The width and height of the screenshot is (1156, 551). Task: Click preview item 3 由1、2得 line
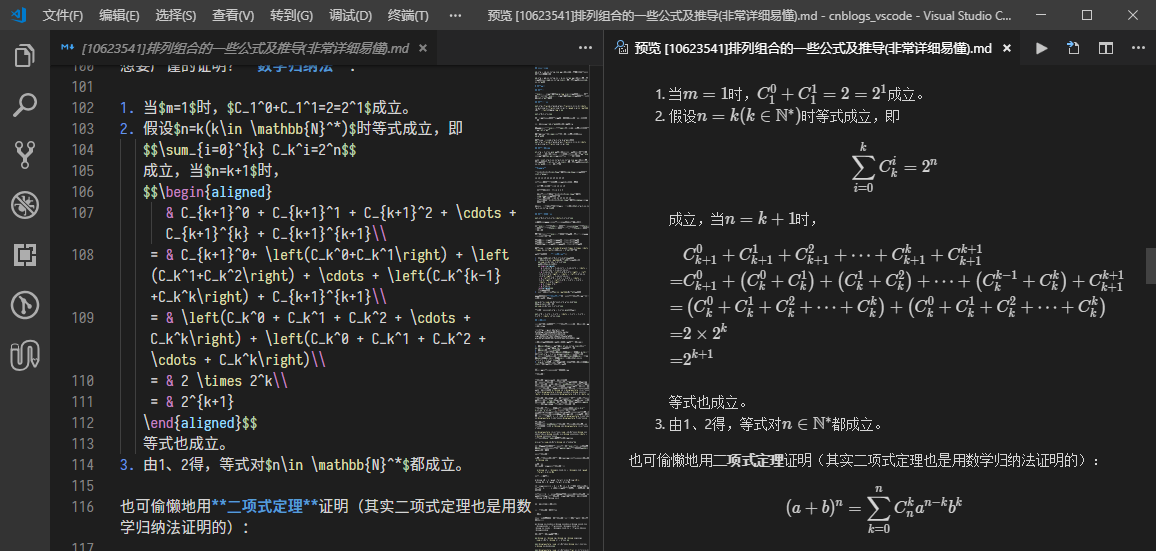click(x=768, y=424)
